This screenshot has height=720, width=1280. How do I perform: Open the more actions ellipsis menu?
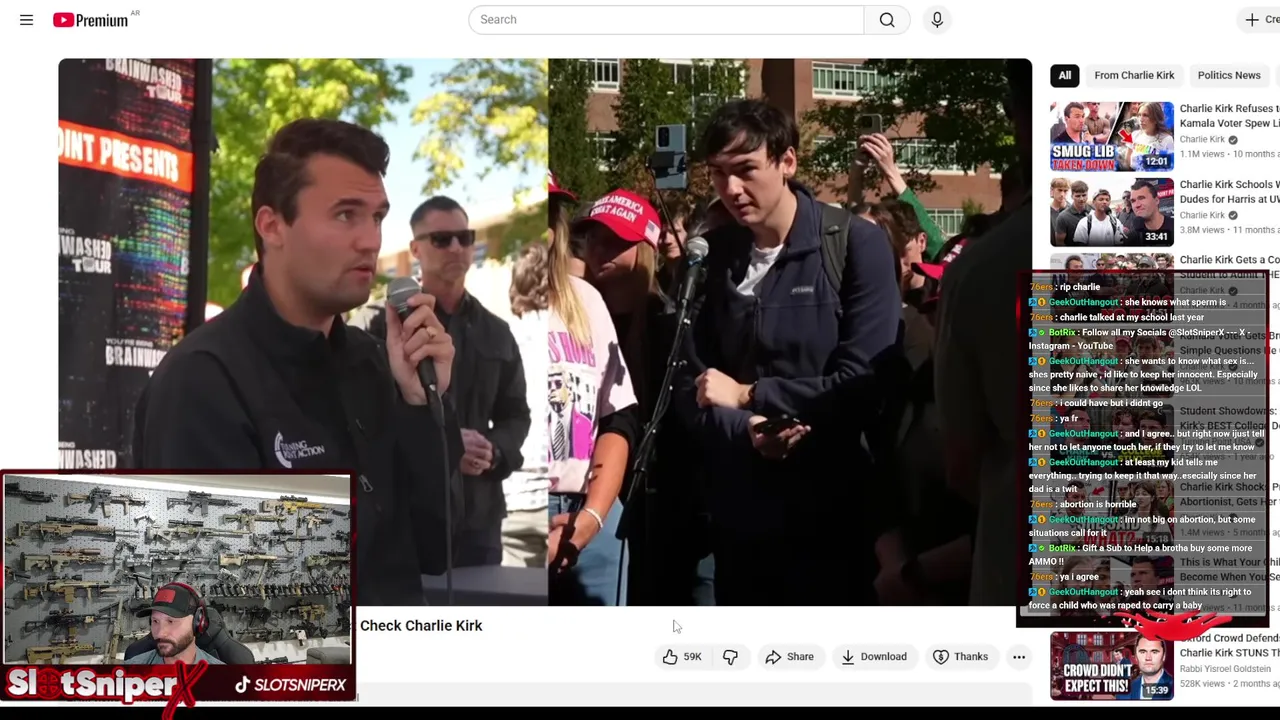pos(1019,657)
